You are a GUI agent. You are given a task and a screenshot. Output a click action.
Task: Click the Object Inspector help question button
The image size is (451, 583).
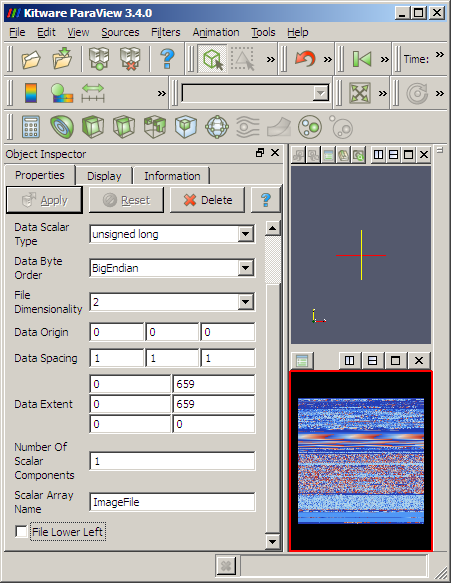pos(265,200)
